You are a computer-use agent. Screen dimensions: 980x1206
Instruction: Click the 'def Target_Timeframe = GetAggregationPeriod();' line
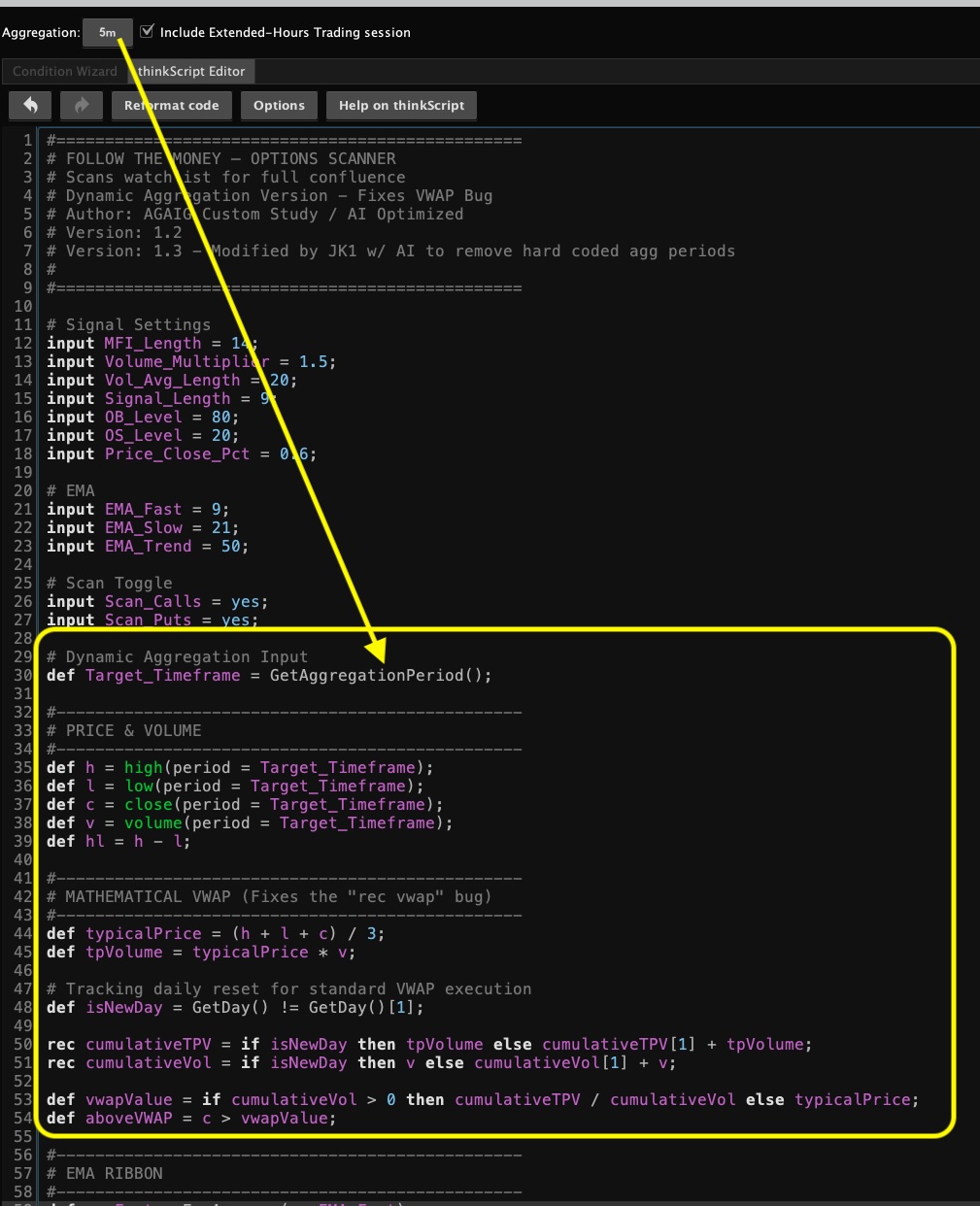coord(269,676)
